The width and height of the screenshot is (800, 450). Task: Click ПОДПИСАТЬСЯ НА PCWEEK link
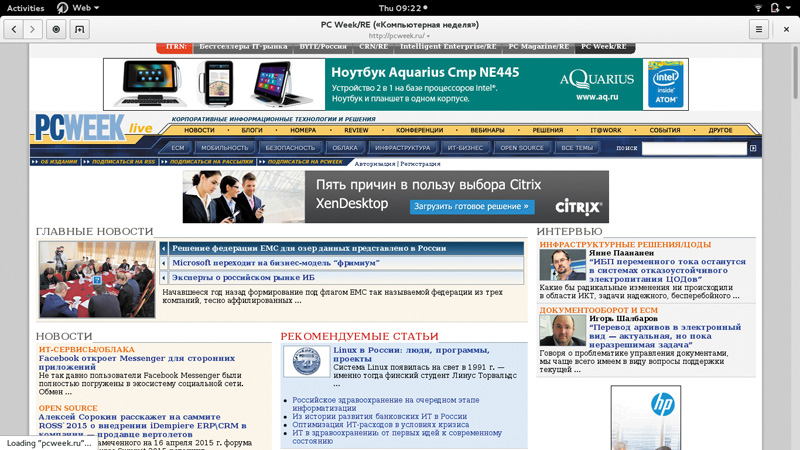click(305, 162)
